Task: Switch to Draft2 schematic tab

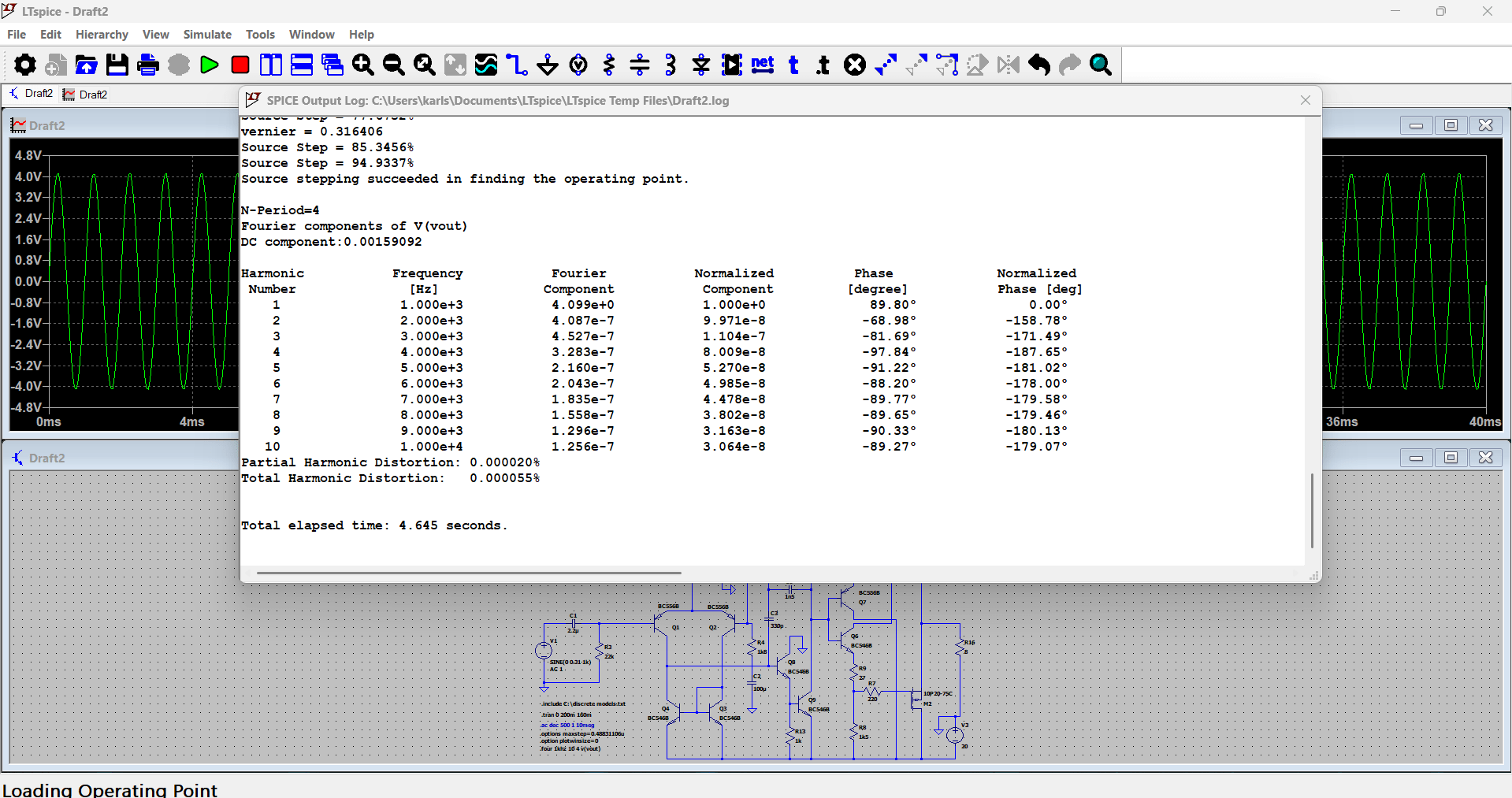Action: click(31, 94)
